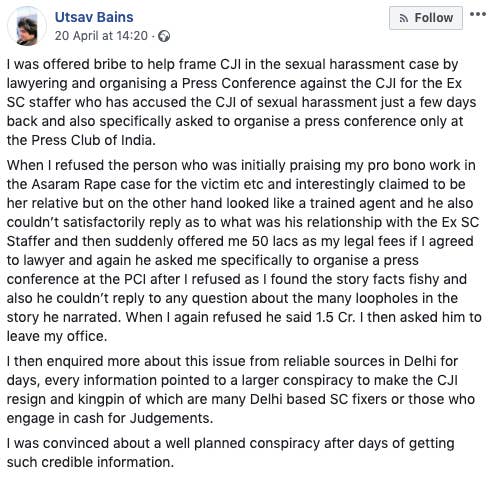Click the words 'leave my office'
The height and width of the screenshot is (477, 495).
55,337
